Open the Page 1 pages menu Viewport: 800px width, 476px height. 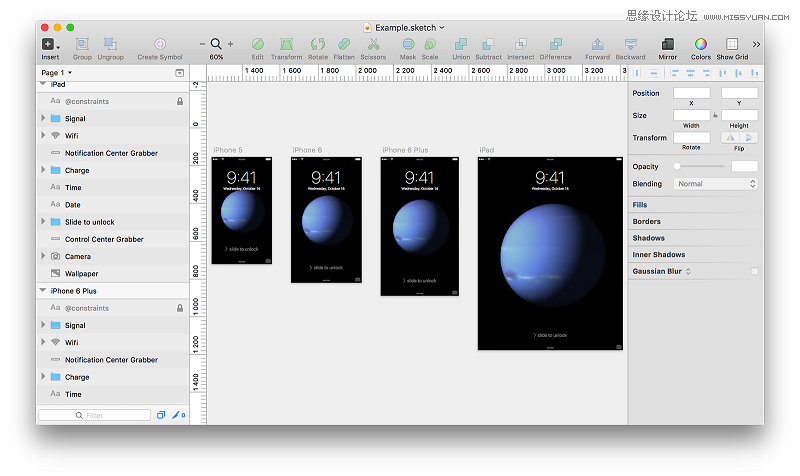55,73
